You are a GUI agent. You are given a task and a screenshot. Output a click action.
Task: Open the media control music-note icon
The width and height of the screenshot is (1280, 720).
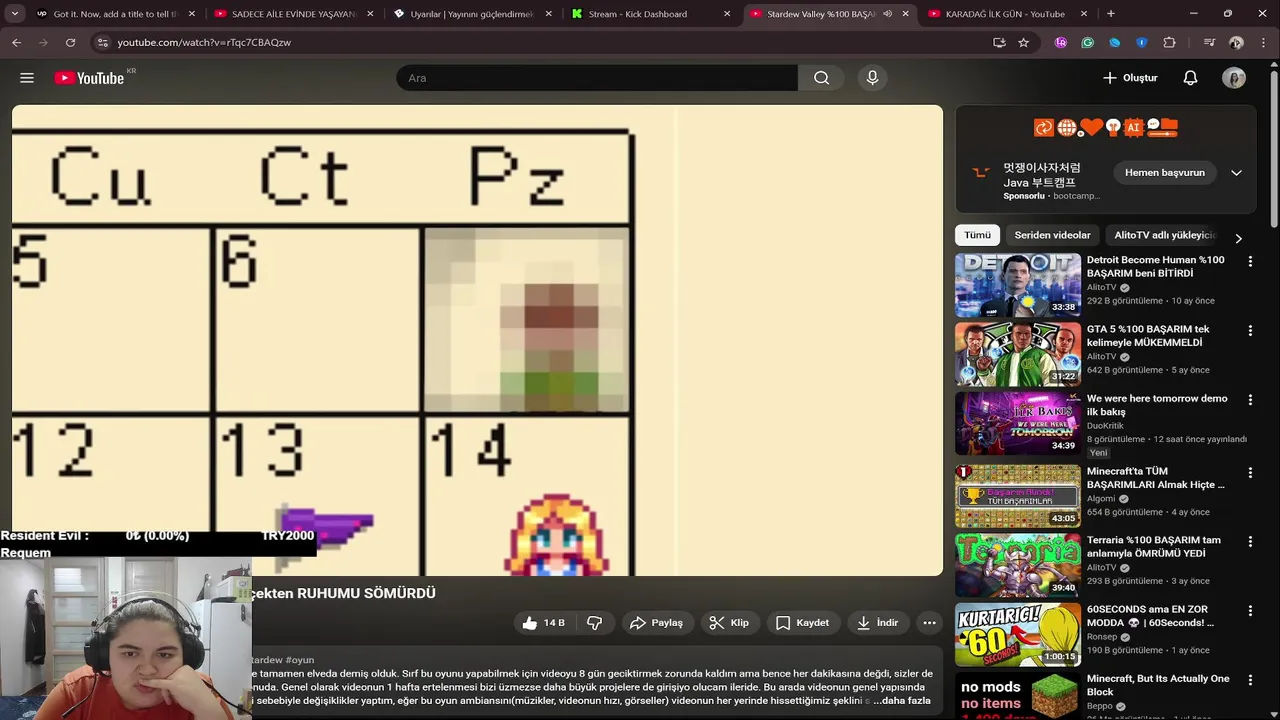point(1209,42)
